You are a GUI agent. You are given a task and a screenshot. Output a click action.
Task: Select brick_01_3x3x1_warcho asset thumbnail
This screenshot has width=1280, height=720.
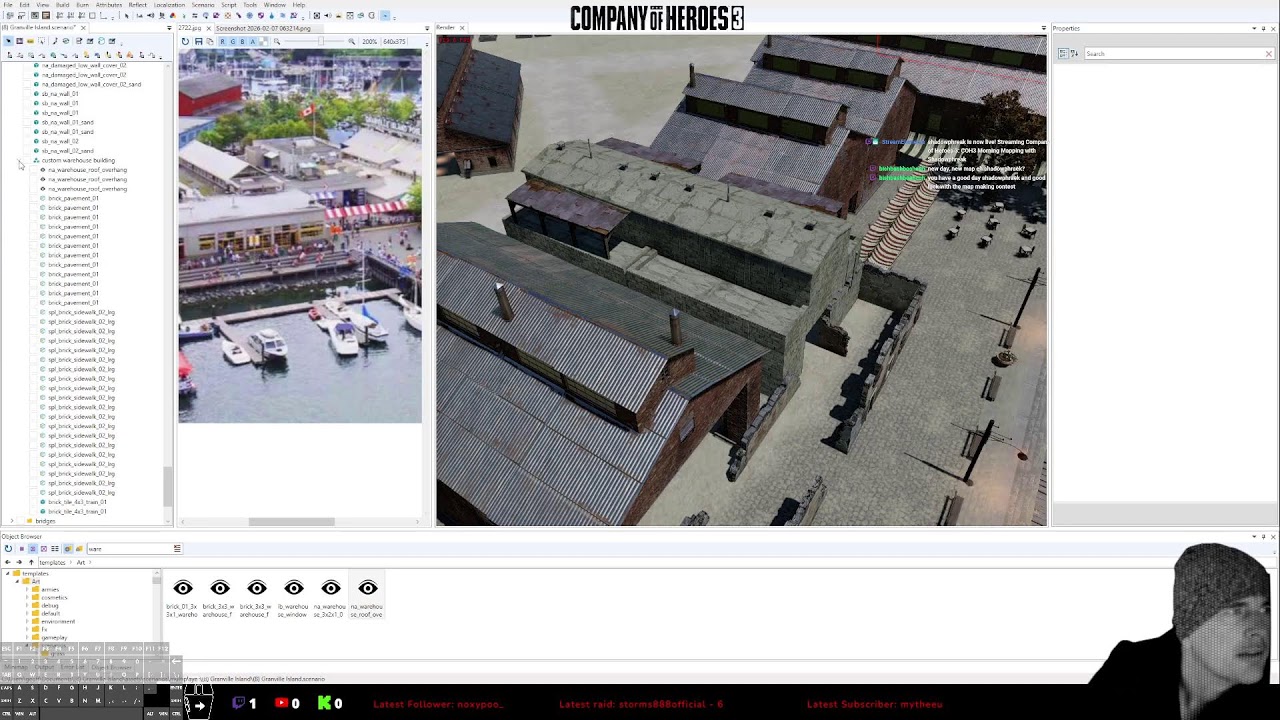[183, 596]
